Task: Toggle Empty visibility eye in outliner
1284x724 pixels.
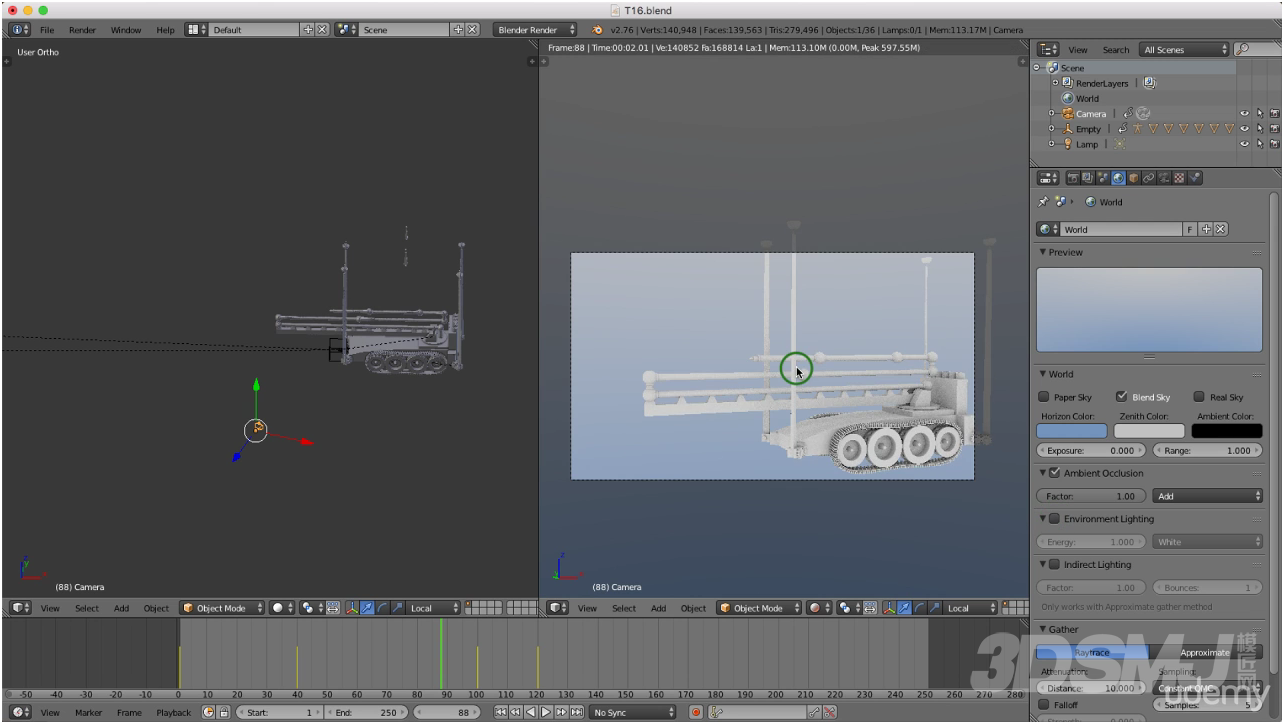Action: [x=1245, y=129]
